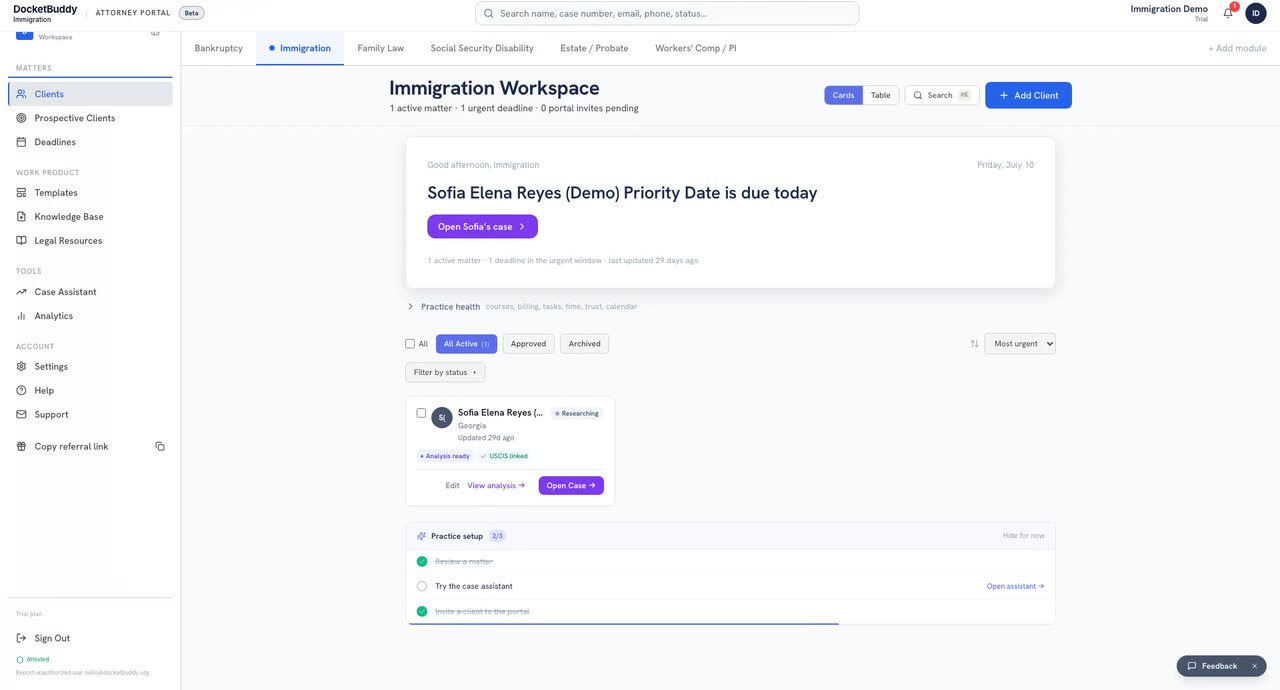This screenshot has width=1280, height=690.
Task: Click the sort direction arrows icon
Action: tap(974, 344)
